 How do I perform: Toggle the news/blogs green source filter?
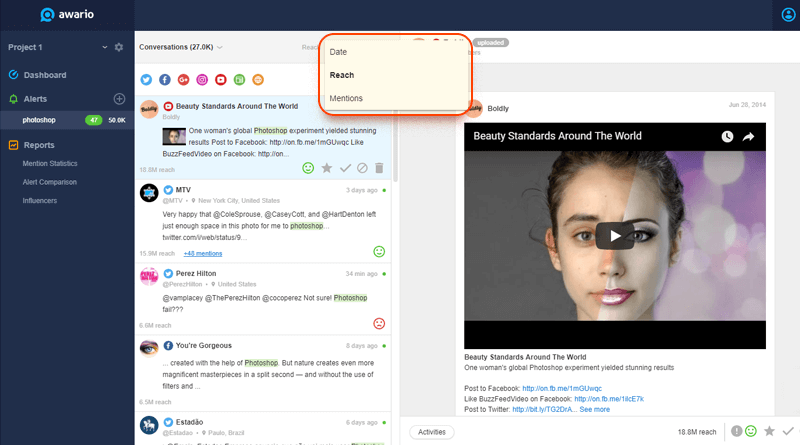[239, 80]
